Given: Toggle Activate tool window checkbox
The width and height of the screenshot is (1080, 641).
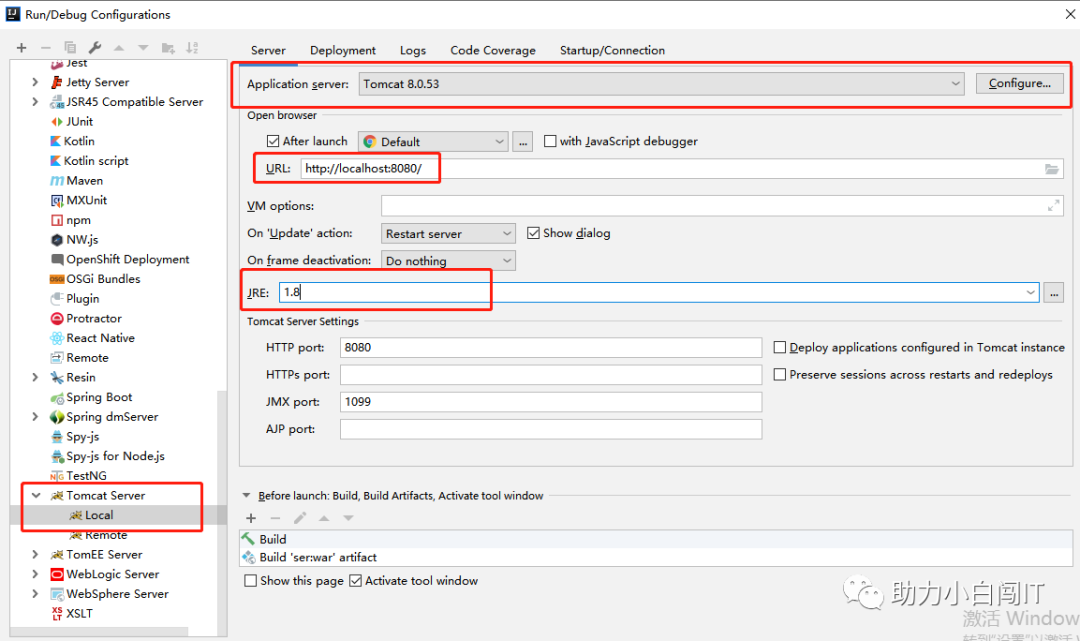Looking at the screenshot, I should point(355,581).
